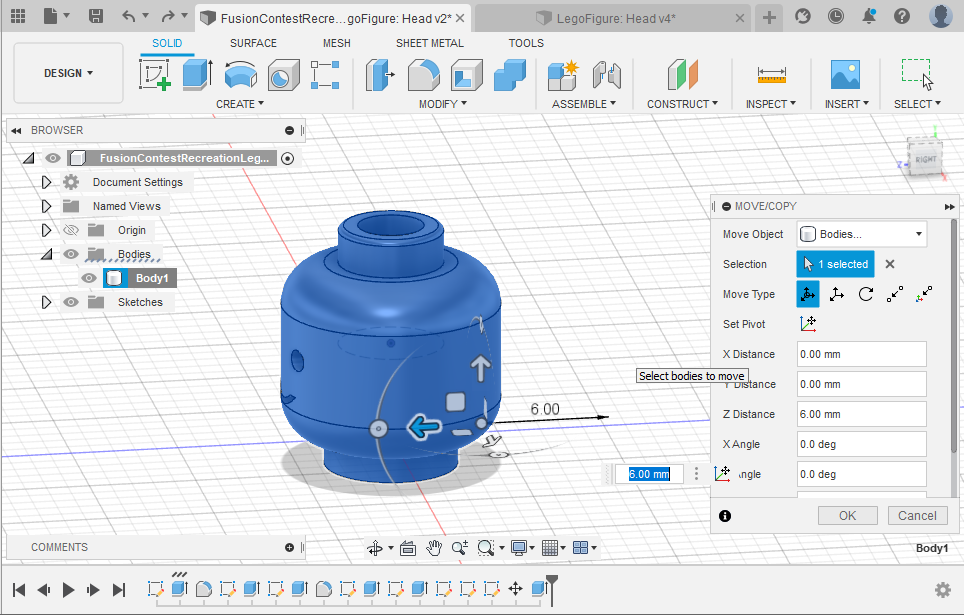Click the Look At icon
Image resolution: width=964 pixels, height=615 pixels.
tap(408, 547)
